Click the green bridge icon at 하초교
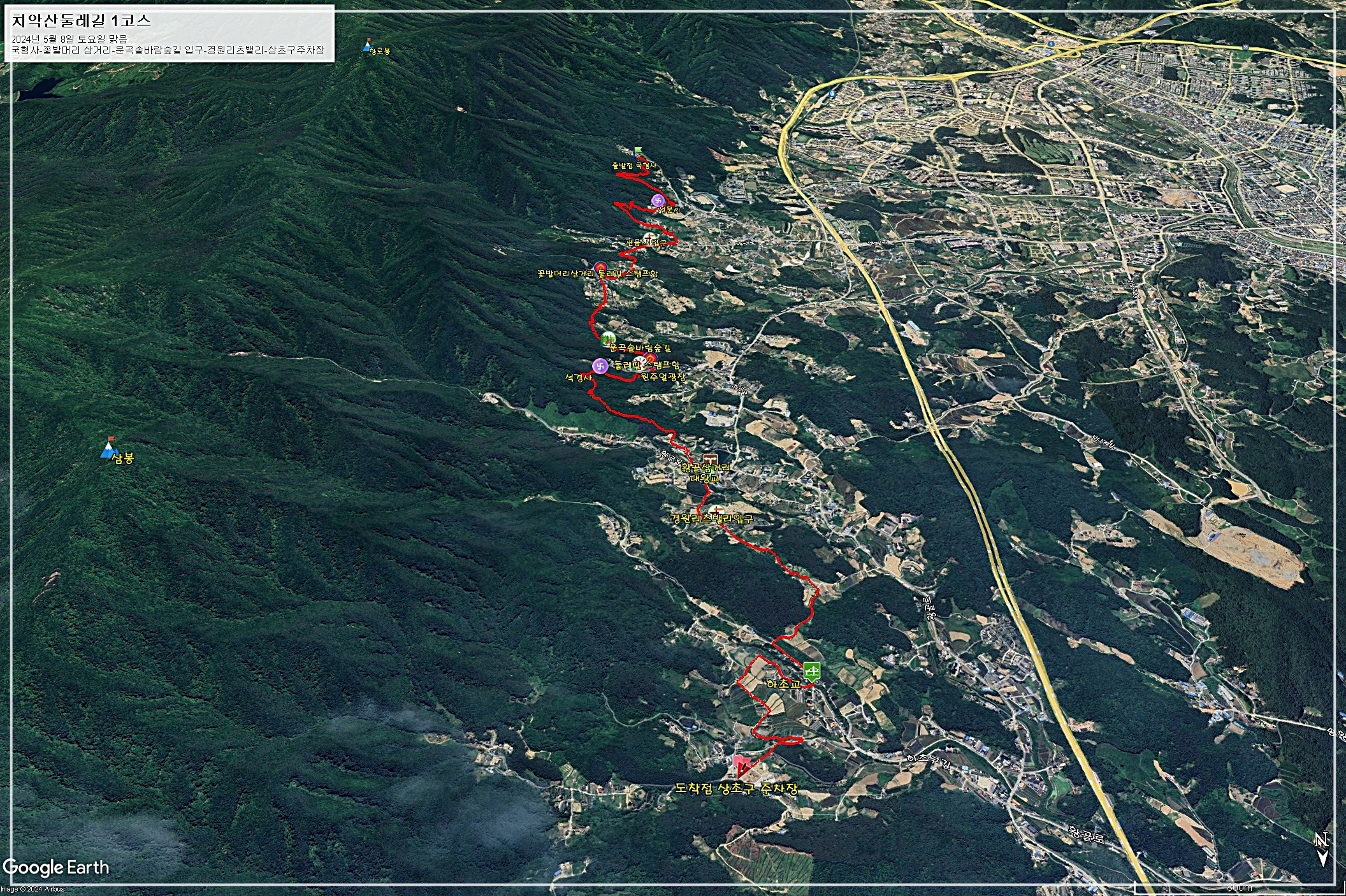The image size is (1346, 896). pos(811,671)
